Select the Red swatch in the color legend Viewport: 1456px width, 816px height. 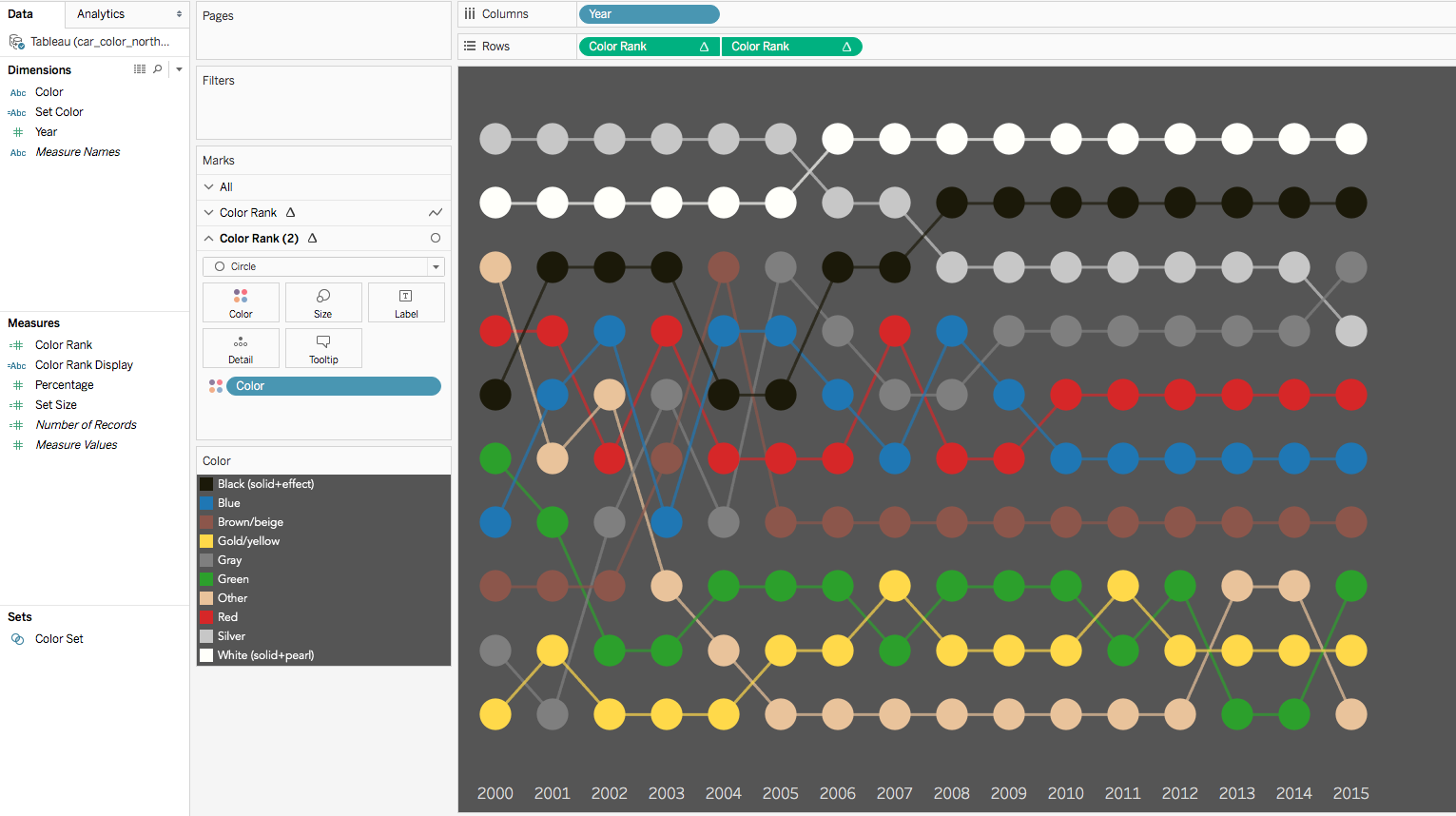pyautogui.click(x=206, y=616)
